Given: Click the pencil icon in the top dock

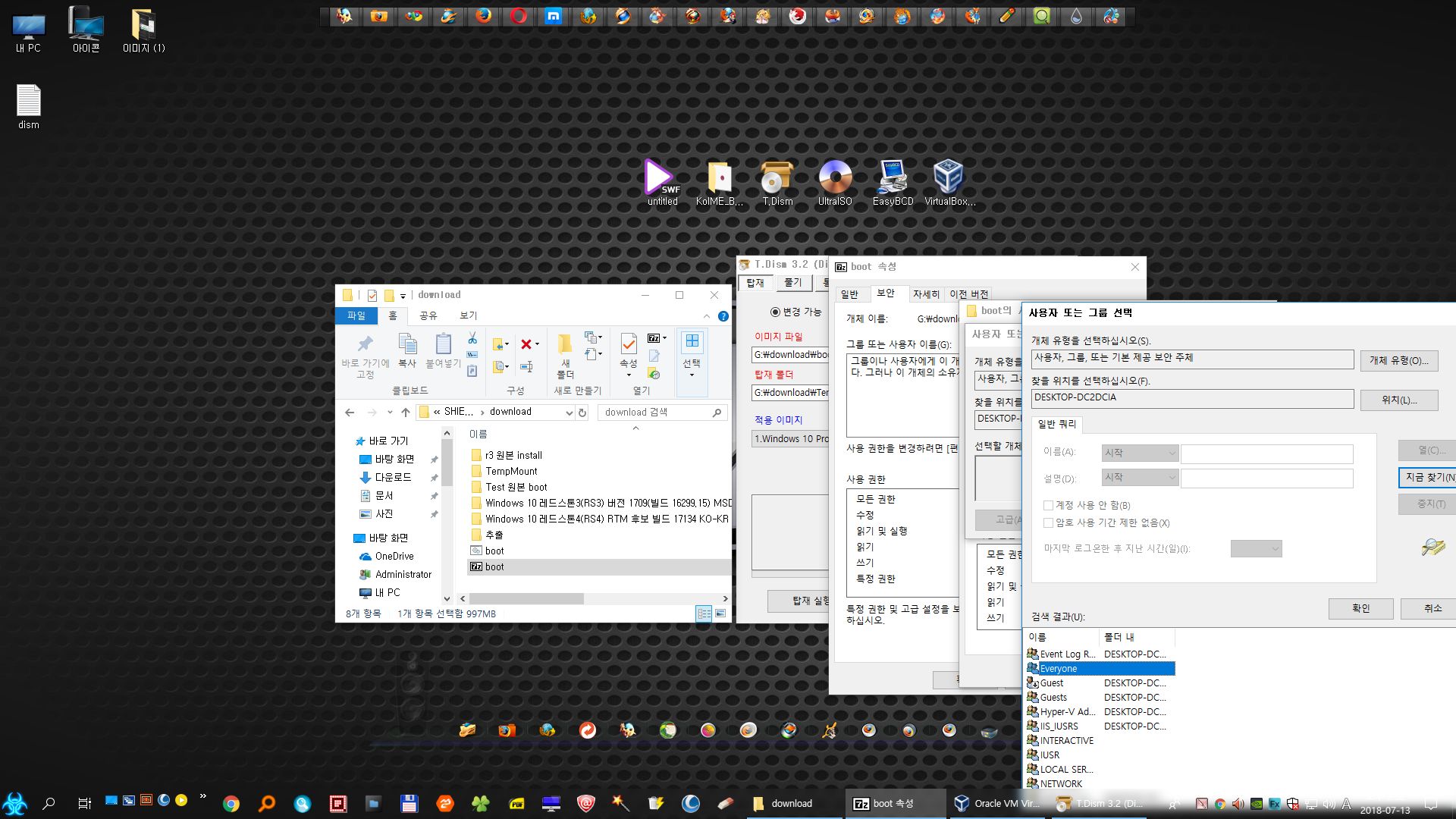Looking at the screenshot, I should pos(1007,16).
